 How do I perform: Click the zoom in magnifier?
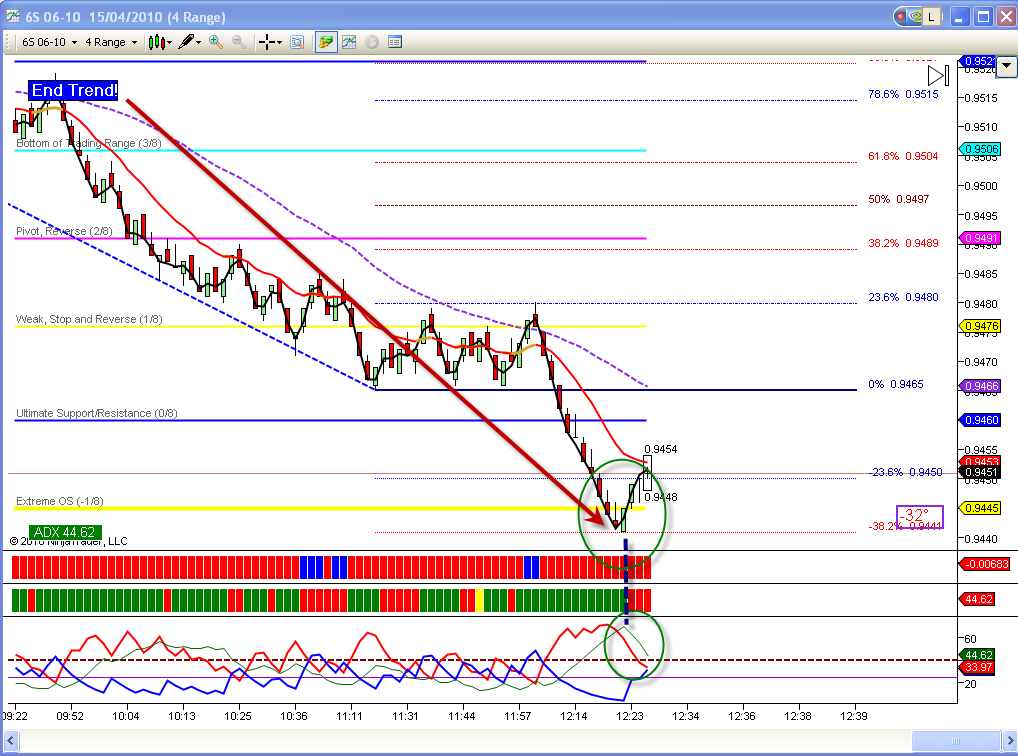[216, 42]
